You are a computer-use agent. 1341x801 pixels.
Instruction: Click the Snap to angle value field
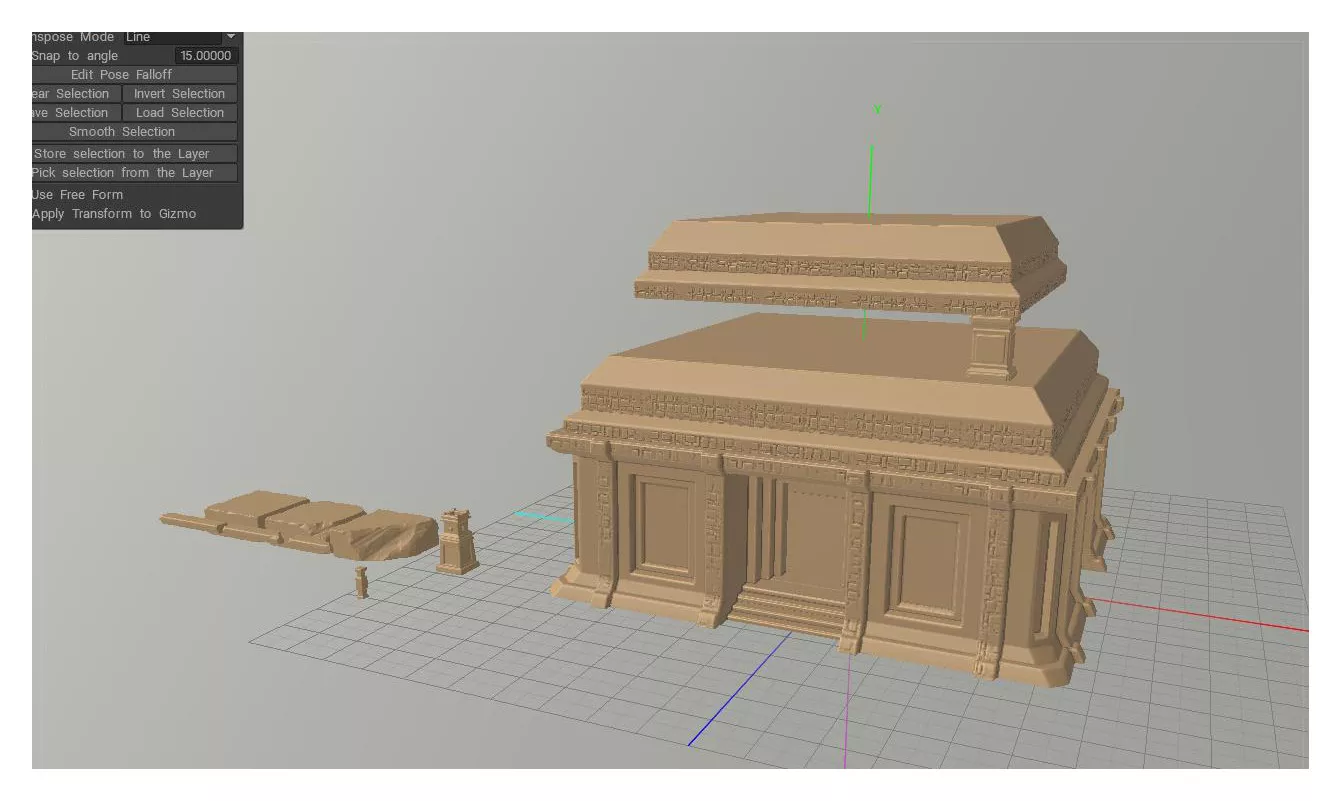206,56
